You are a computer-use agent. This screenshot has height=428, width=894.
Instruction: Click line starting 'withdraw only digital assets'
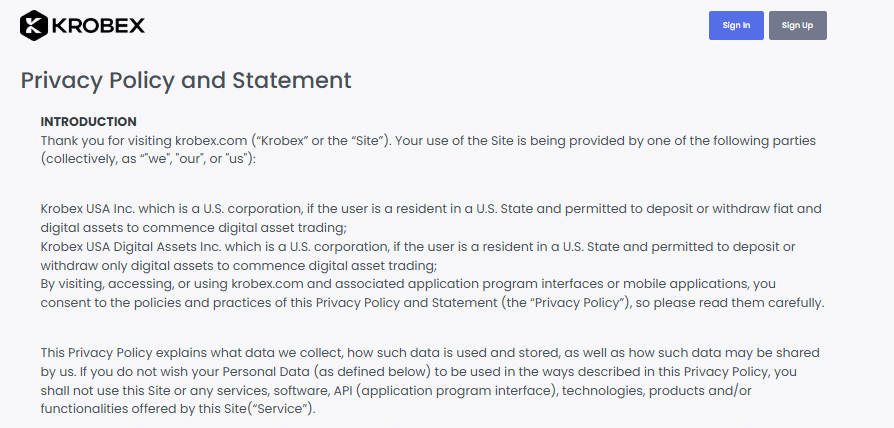(x=238, y=265)
